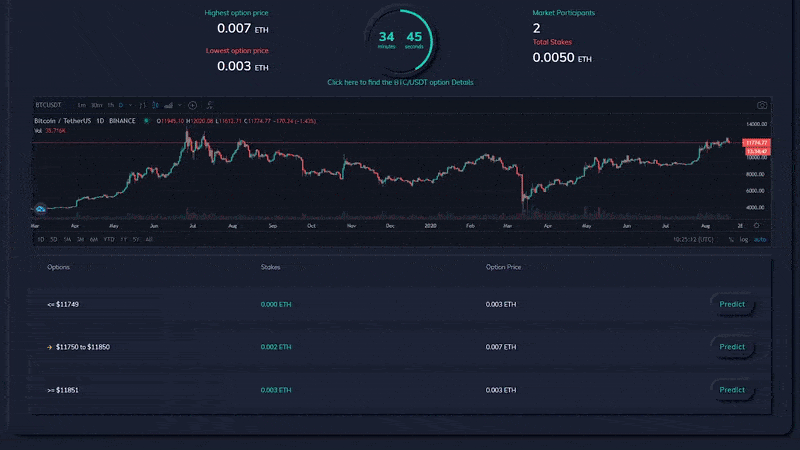This screenshot has height=450, width=800.
Task: Open BTC/USDT option details link
Action: (401, 82)
